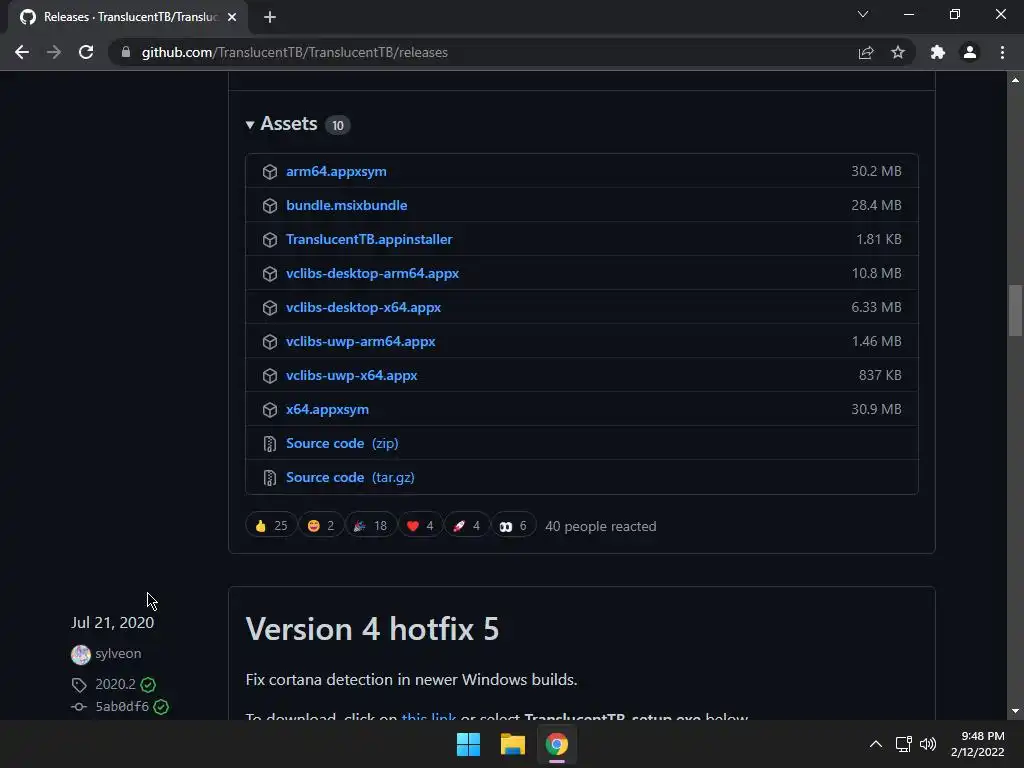Image resolution: width=1024 pixels, height=768 pixels.
Task: Open the volume control in system tray
Action: (x=927, y=744)
